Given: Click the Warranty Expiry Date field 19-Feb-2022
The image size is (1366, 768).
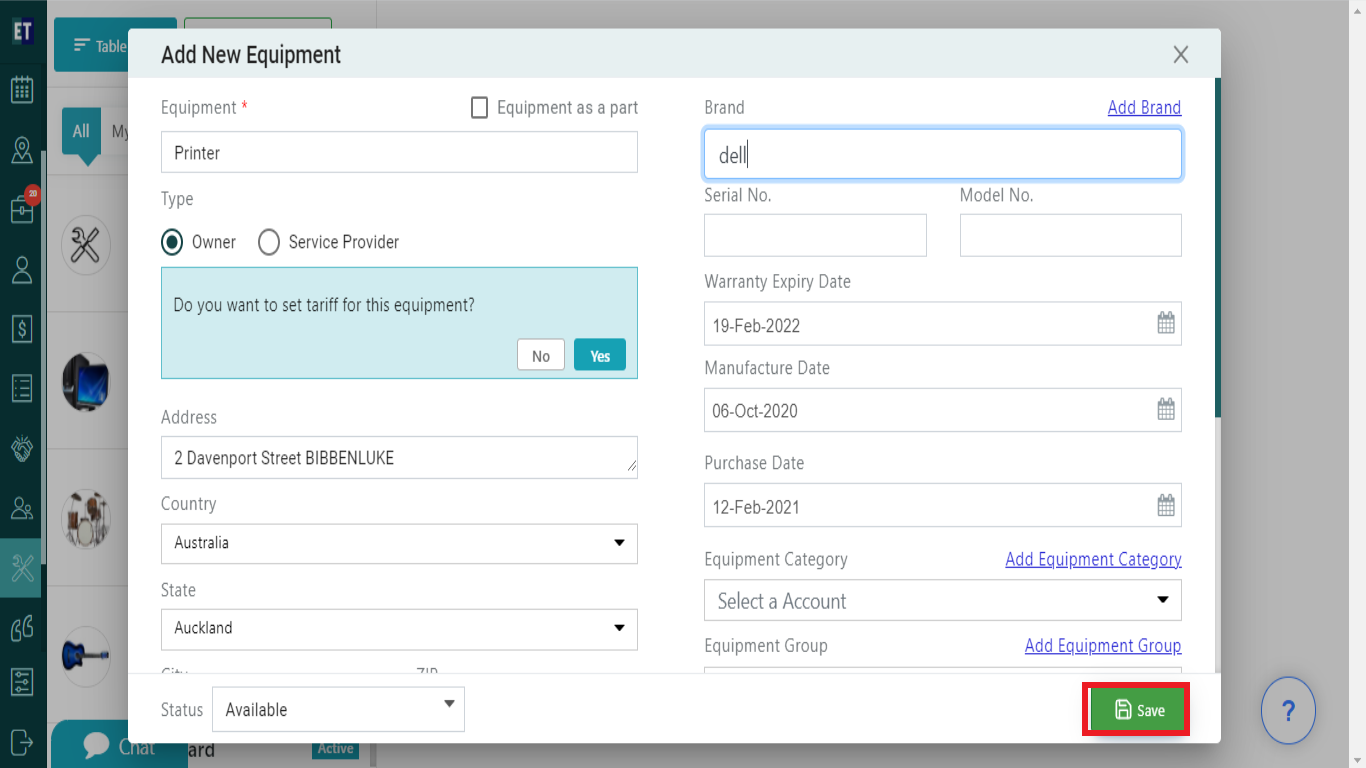Looking at the screenshot, I should coord(943,324).
